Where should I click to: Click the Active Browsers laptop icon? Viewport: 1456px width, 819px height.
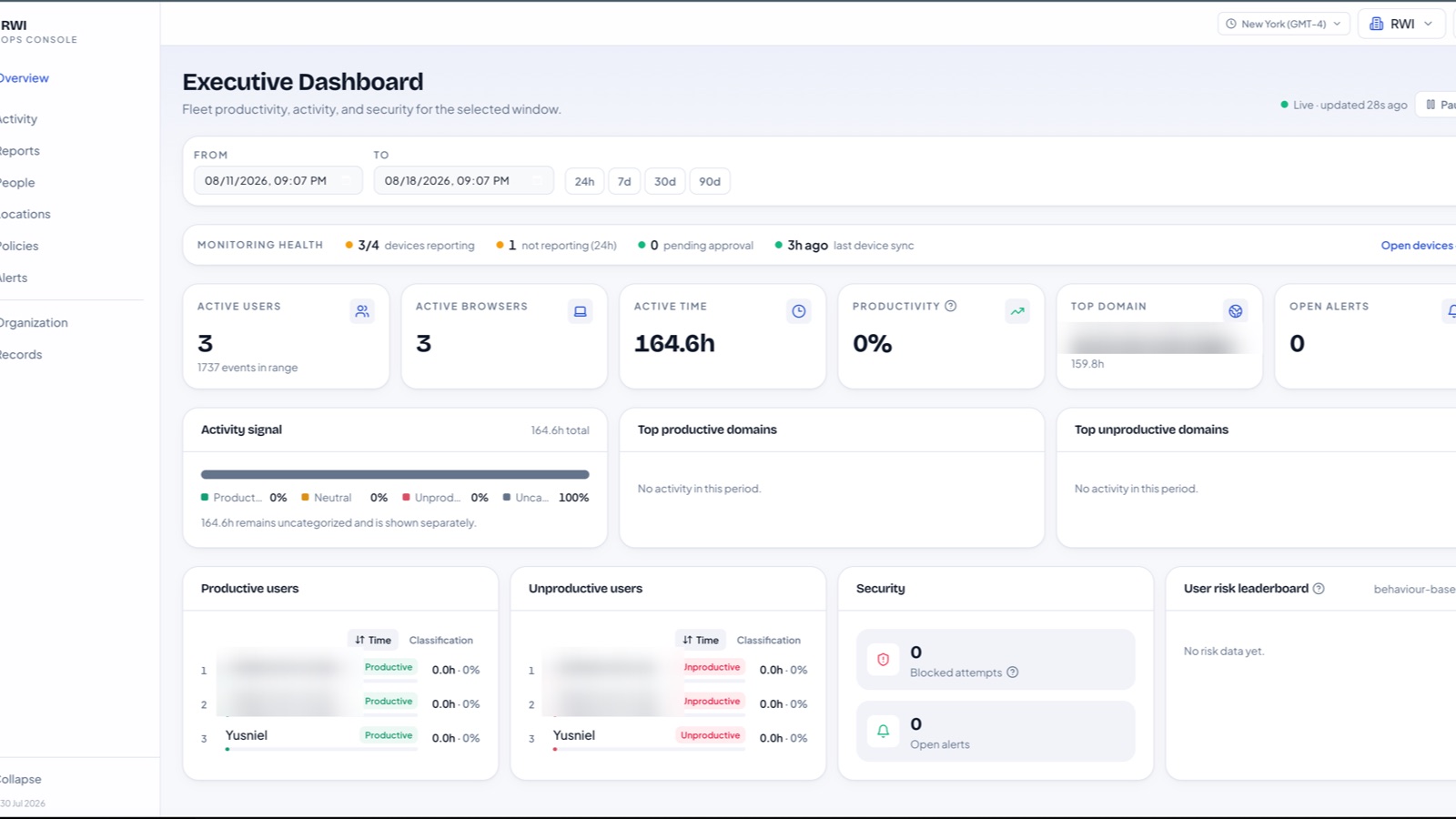pos(580,311)
